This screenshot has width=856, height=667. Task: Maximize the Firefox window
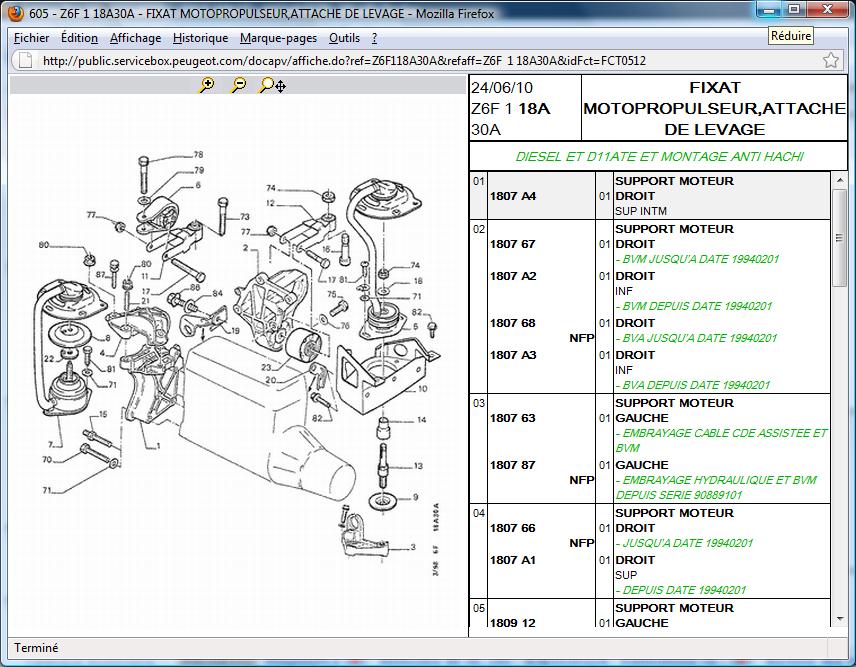point(794,10)
